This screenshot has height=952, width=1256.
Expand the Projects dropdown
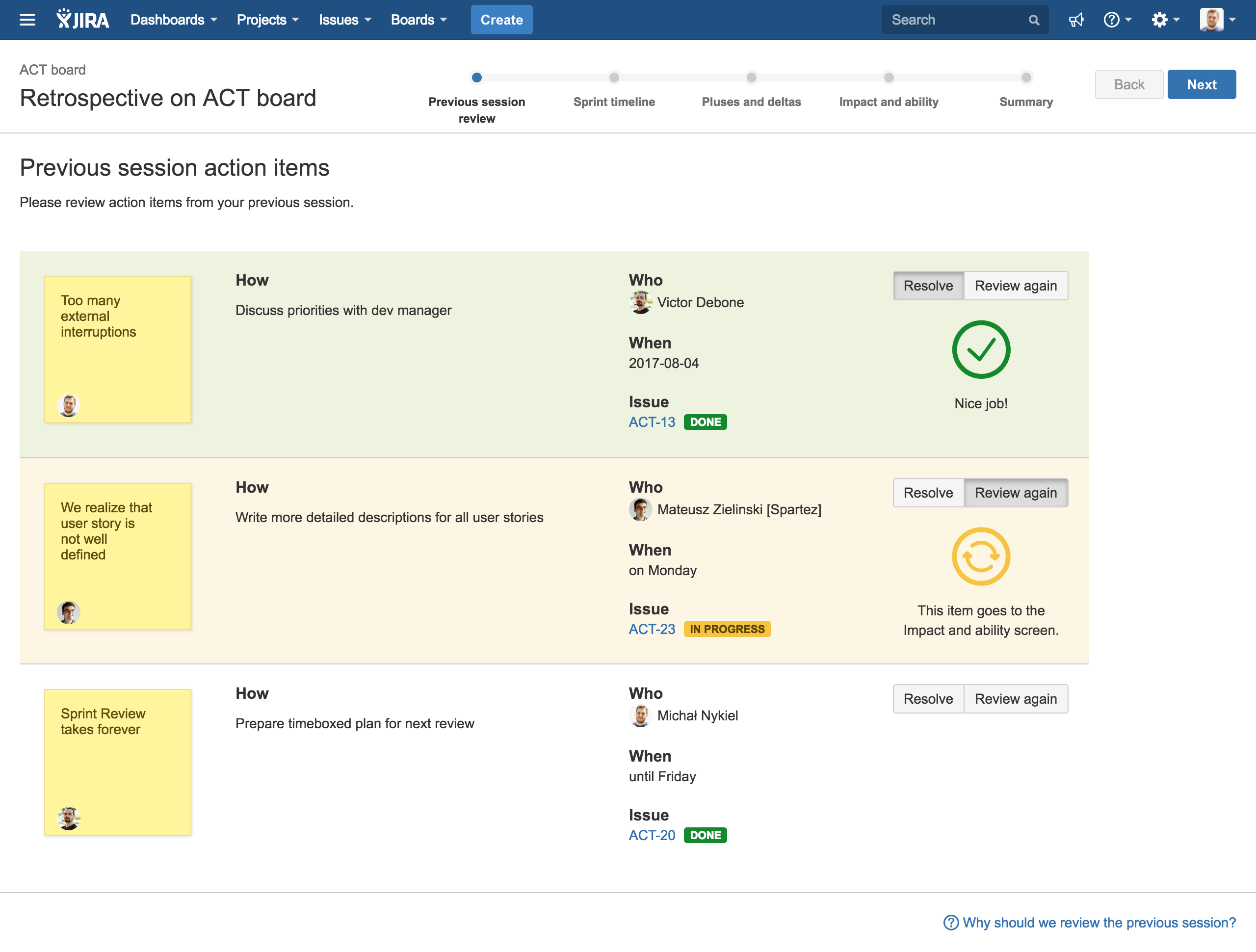click(x=267, y=20)
